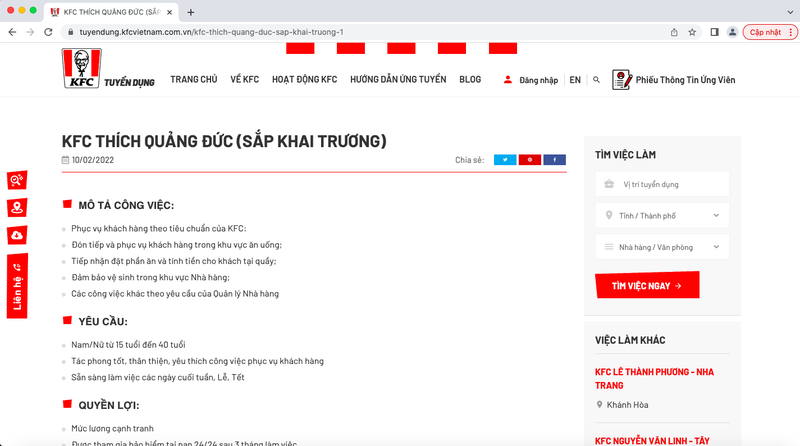
Task: Bookmark this page with the star icon
Action: click(x=692, y=32)
